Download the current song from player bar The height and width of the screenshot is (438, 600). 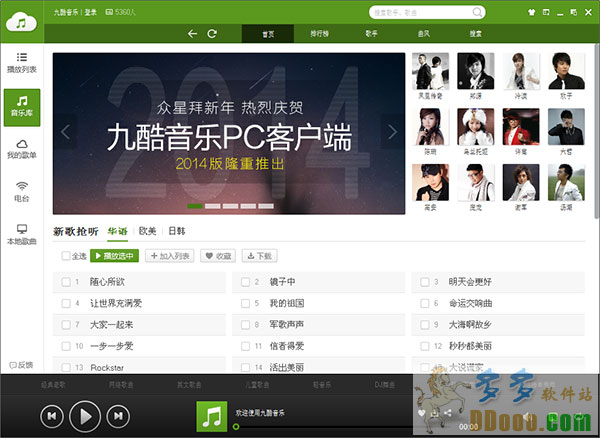(435, 413)
